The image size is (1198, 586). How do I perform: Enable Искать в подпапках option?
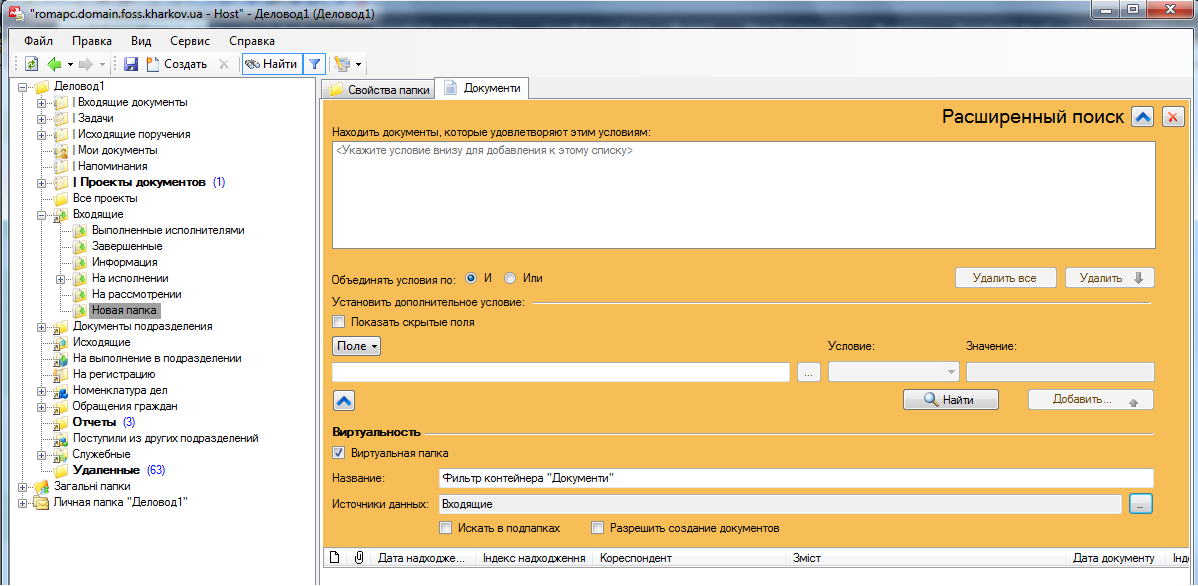pyautogui.click(x=444, y=527)
